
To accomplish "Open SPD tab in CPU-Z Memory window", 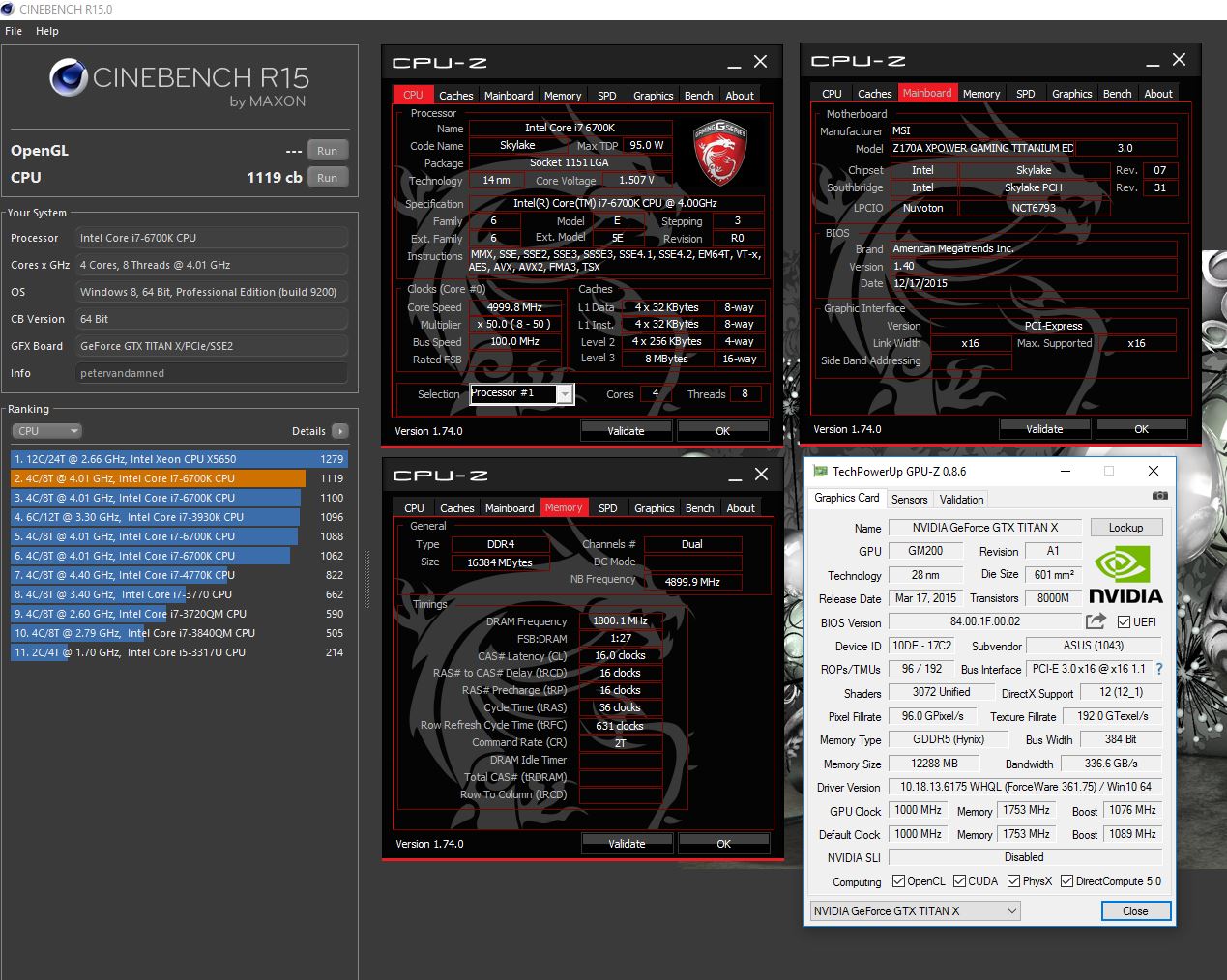I will click(x=608, y=508).
